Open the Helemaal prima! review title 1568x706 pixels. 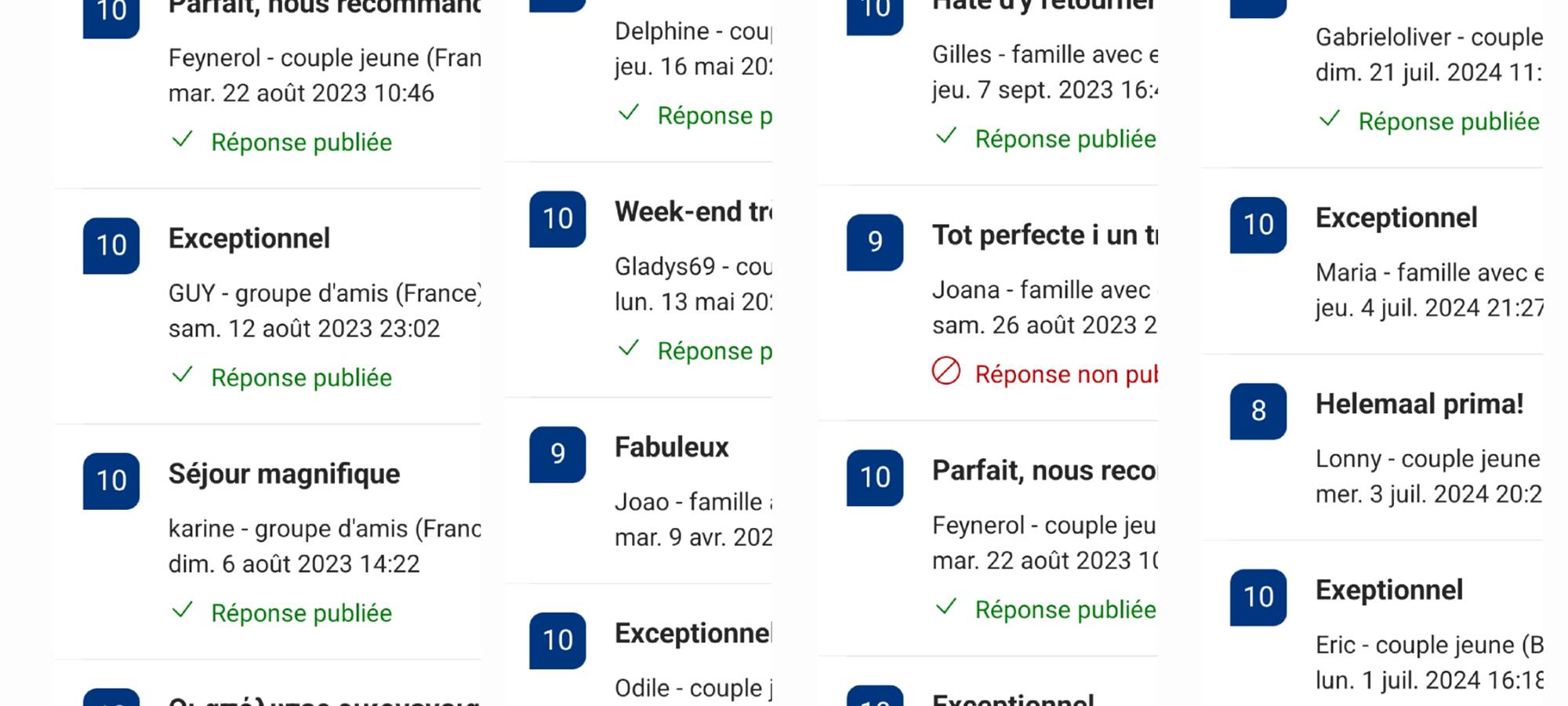[1419, 404]
